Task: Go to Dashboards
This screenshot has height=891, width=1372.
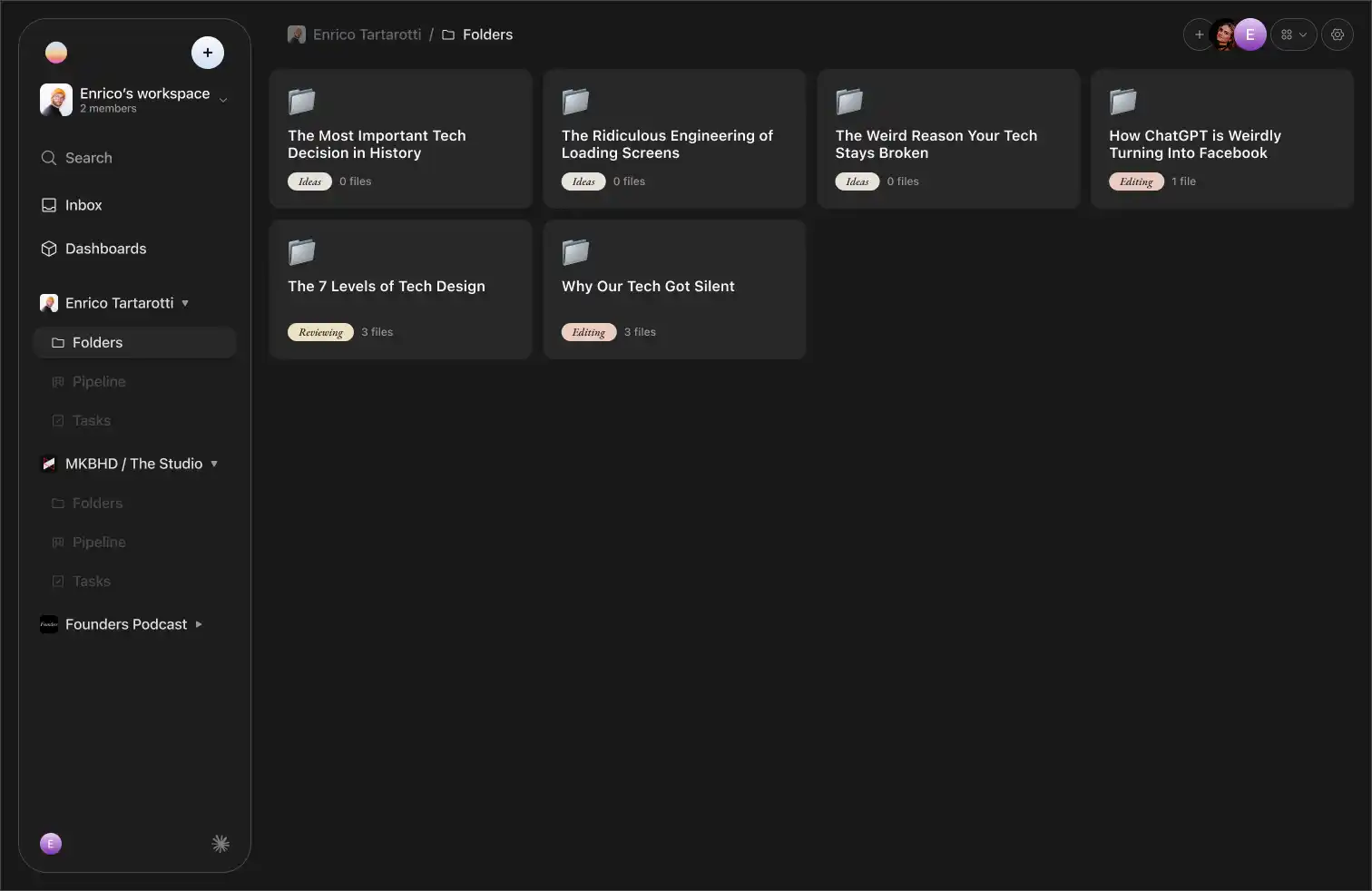Action: coord(105,249)
